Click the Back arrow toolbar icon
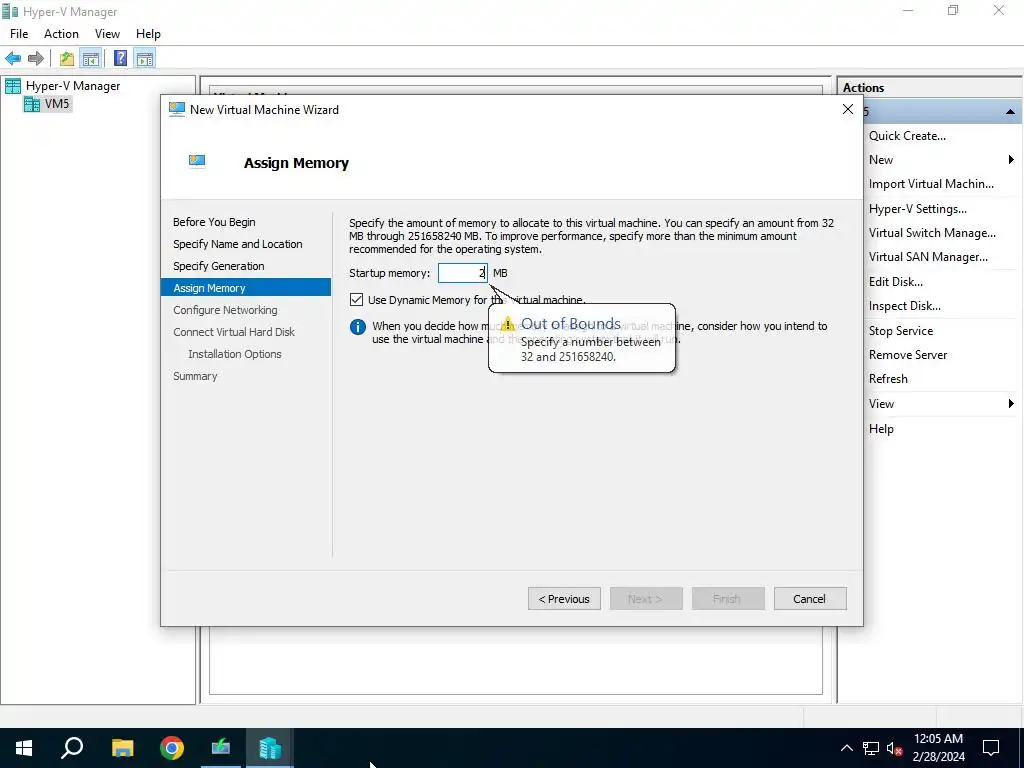This screenshot has width=1024, height=768. tap(13, 59)
